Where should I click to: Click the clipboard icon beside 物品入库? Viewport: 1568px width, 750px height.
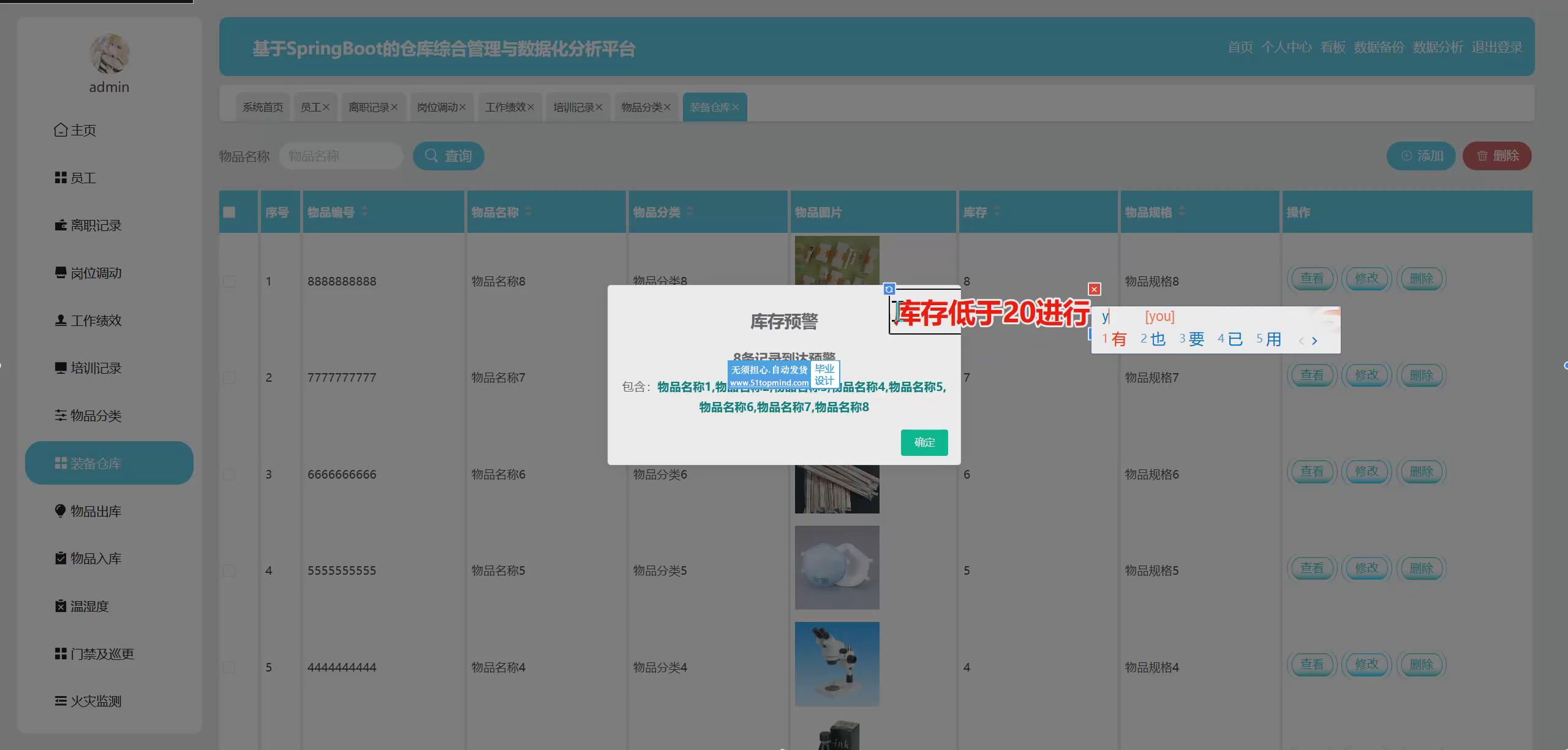click(x=61, y=558)
